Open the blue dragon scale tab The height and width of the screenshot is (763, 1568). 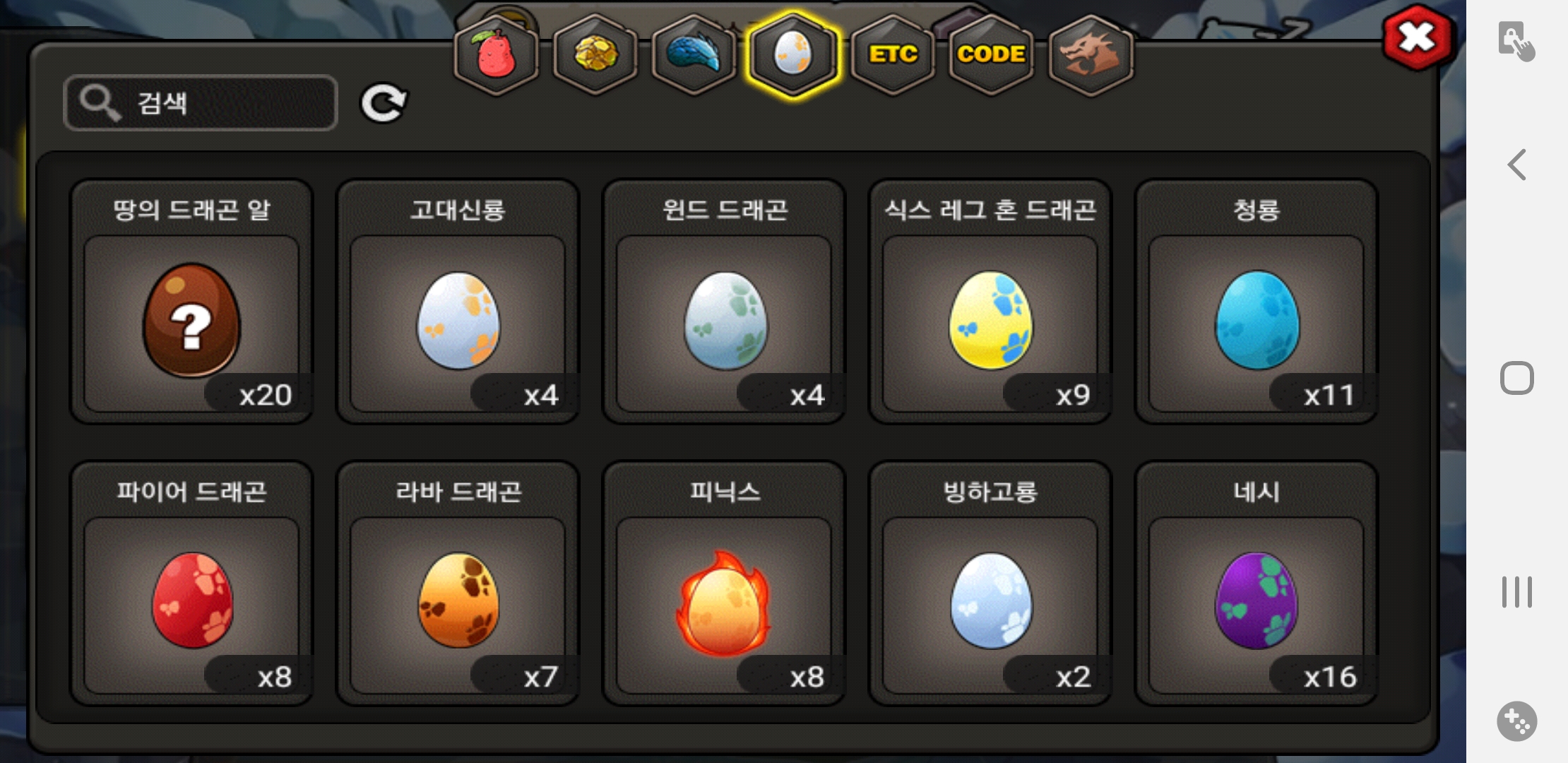click(x=694, y=55)
